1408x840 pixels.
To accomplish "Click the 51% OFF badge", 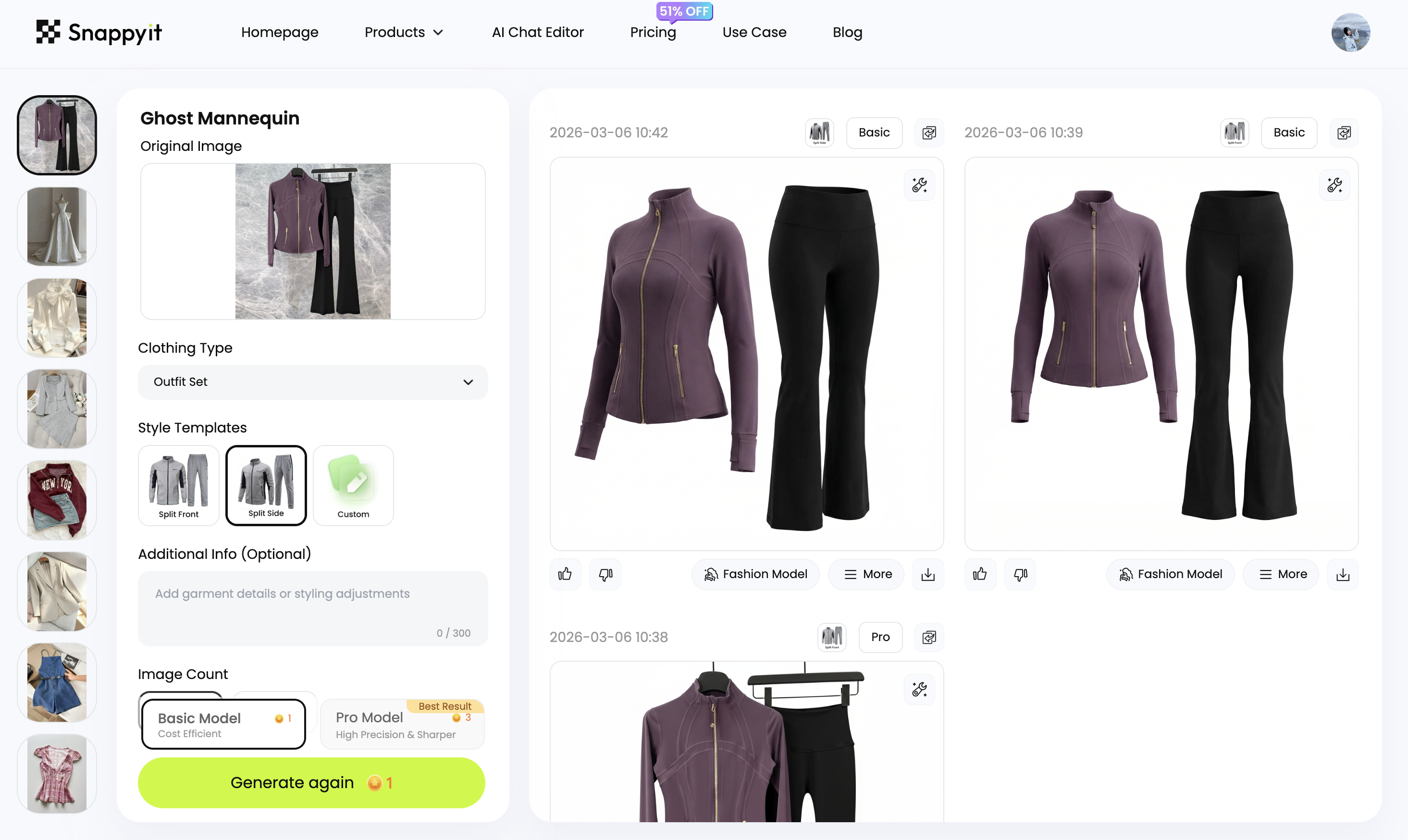I will coord(684,12).
